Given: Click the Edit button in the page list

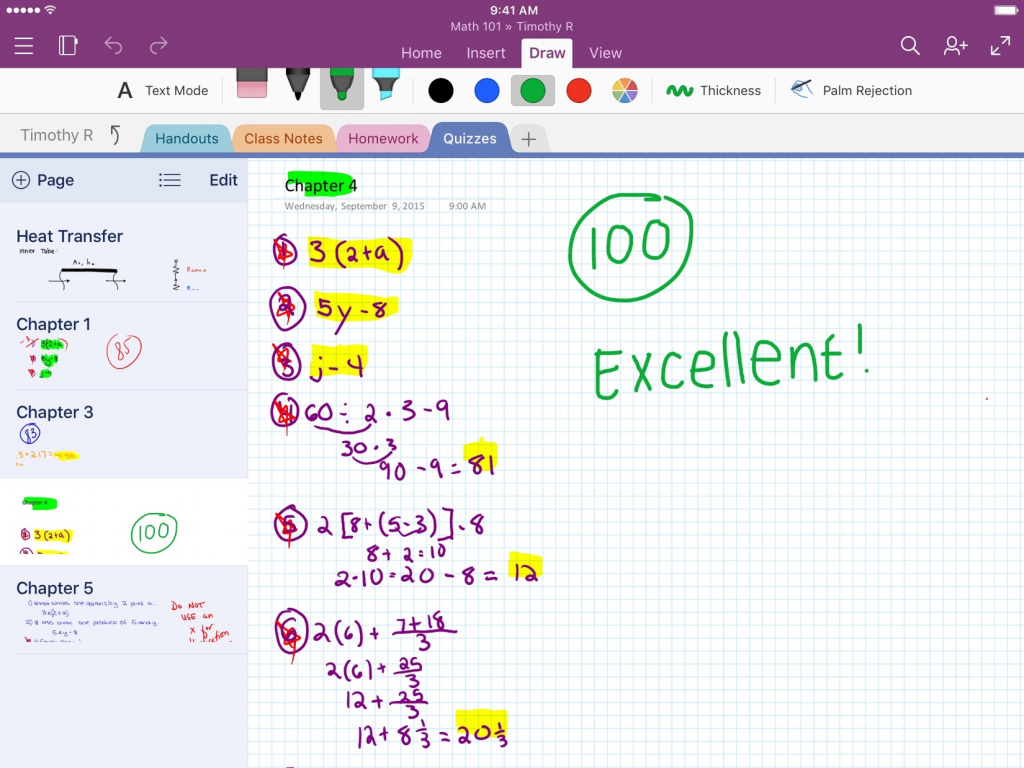Looking at the screenshot, I should point(223,180).
